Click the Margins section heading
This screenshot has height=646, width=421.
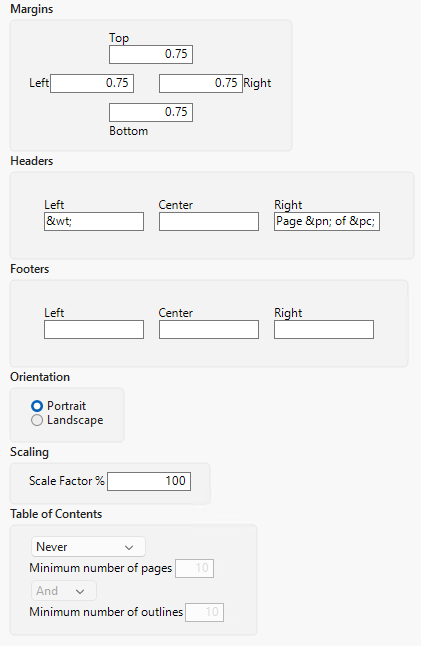pyautogui.click(x=32, y=9)
